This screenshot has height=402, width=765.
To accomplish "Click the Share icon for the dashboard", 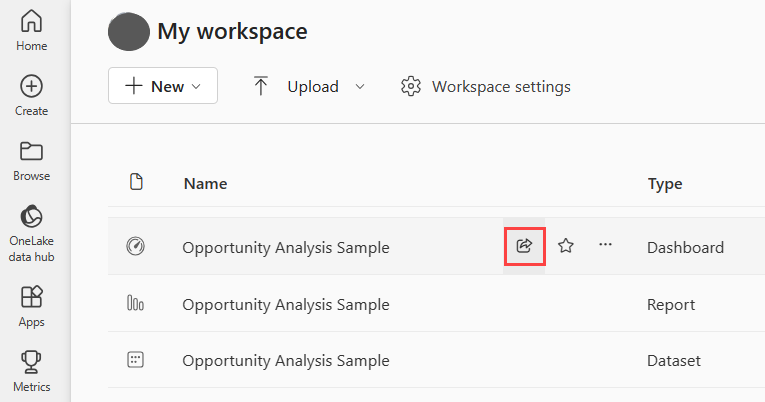I will tap(524, 245).
